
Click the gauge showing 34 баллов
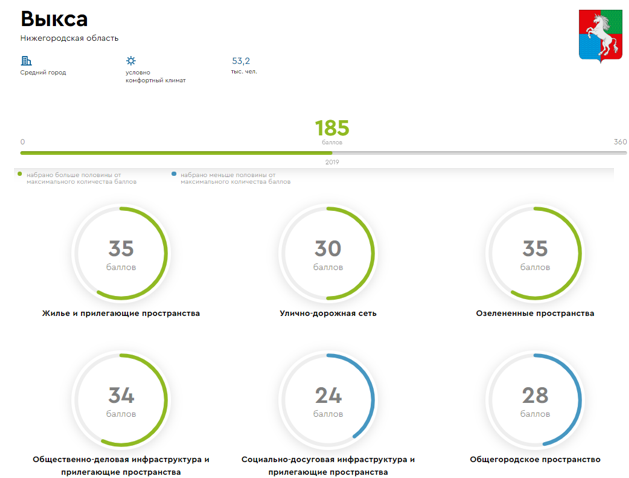coord(121,400)
